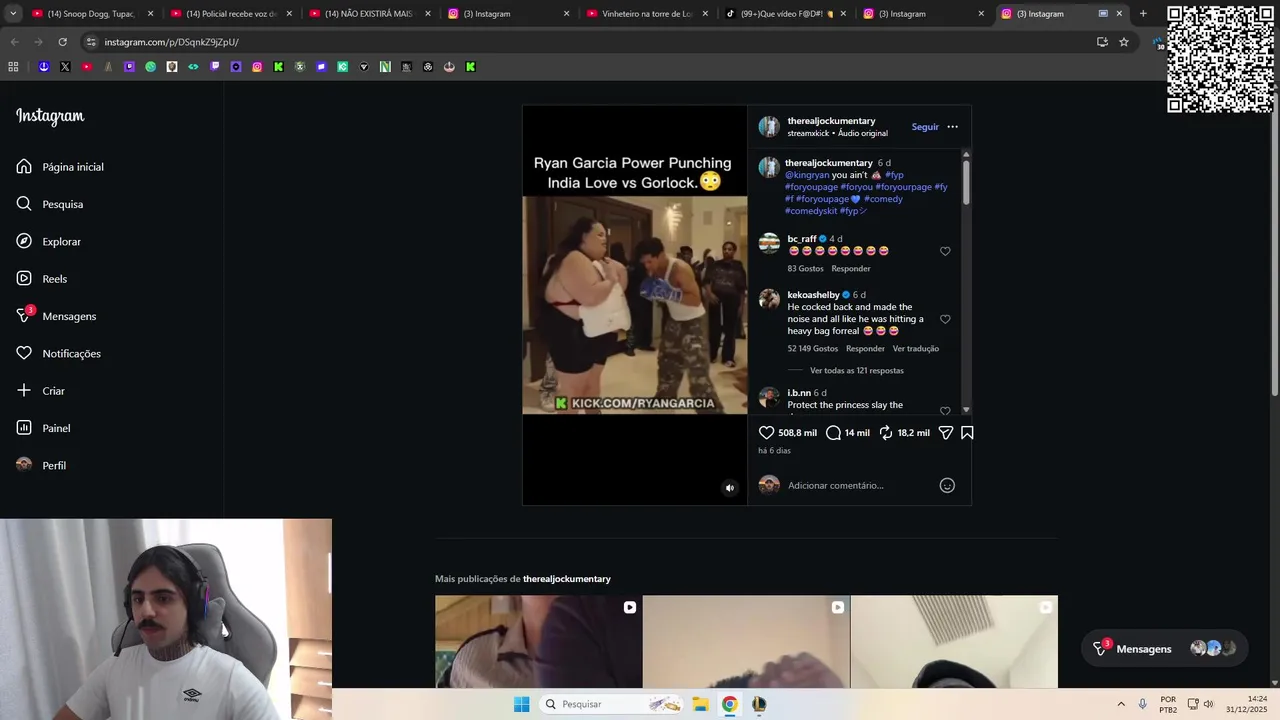Save post with bookmark icon
The width and height of the screenshot is (1280, 720).
pyautogui.click(x=967, y=433)
